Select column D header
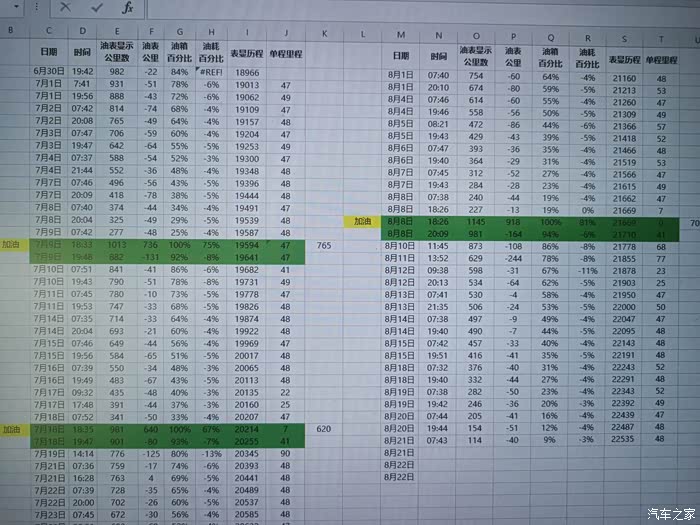Screen dimensions: 700x525 [x=83, y=31]
